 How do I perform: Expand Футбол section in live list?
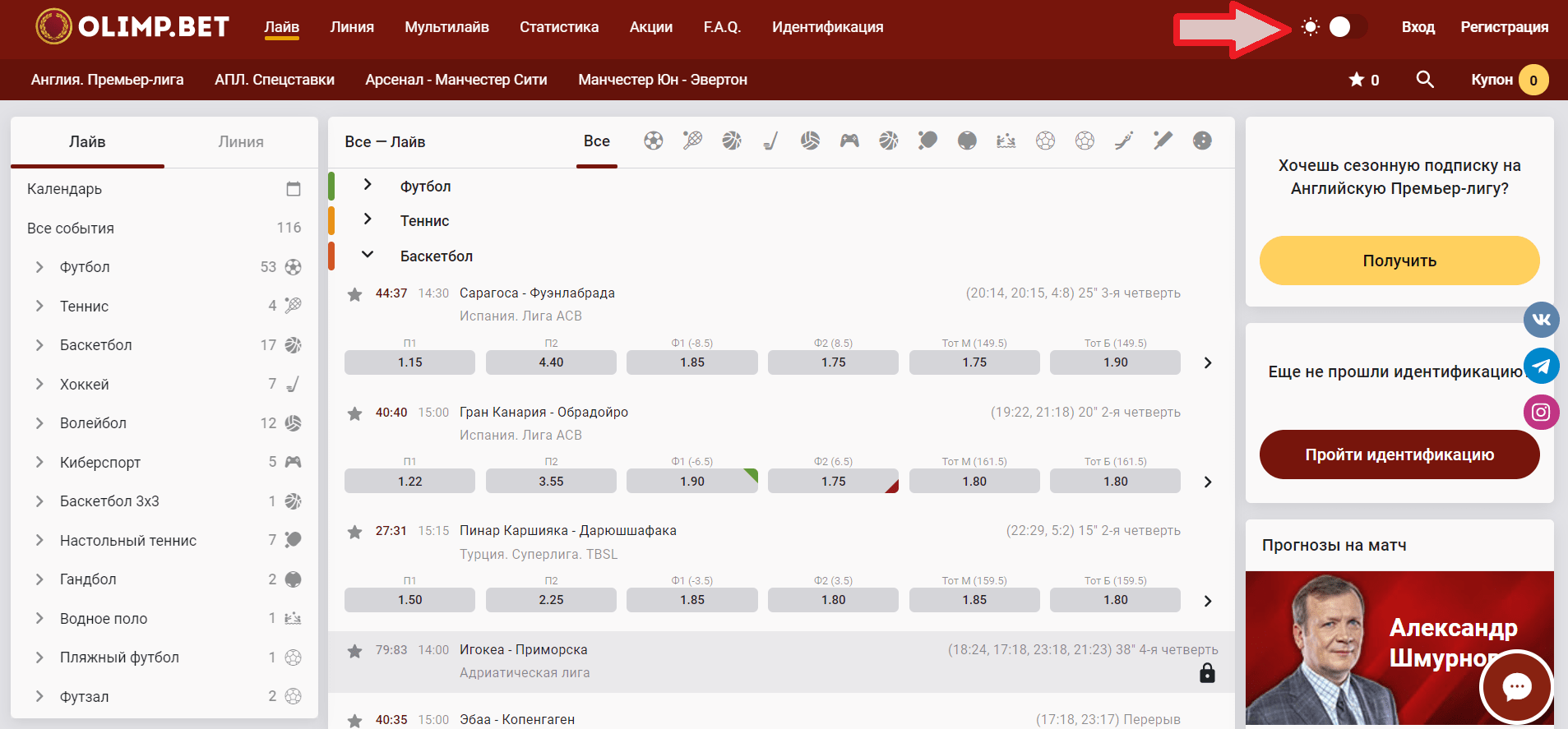368,184
